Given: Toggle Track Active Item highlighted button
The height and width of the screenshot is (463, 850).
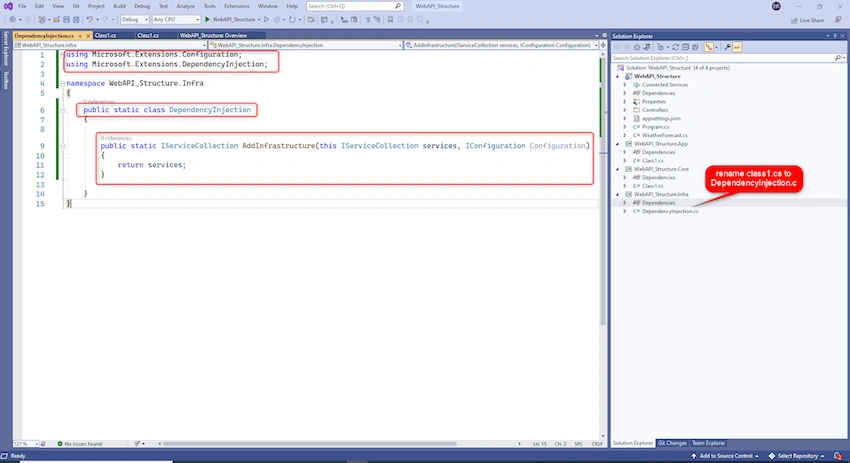Looking at the screenshot, I should click(709, 47).
